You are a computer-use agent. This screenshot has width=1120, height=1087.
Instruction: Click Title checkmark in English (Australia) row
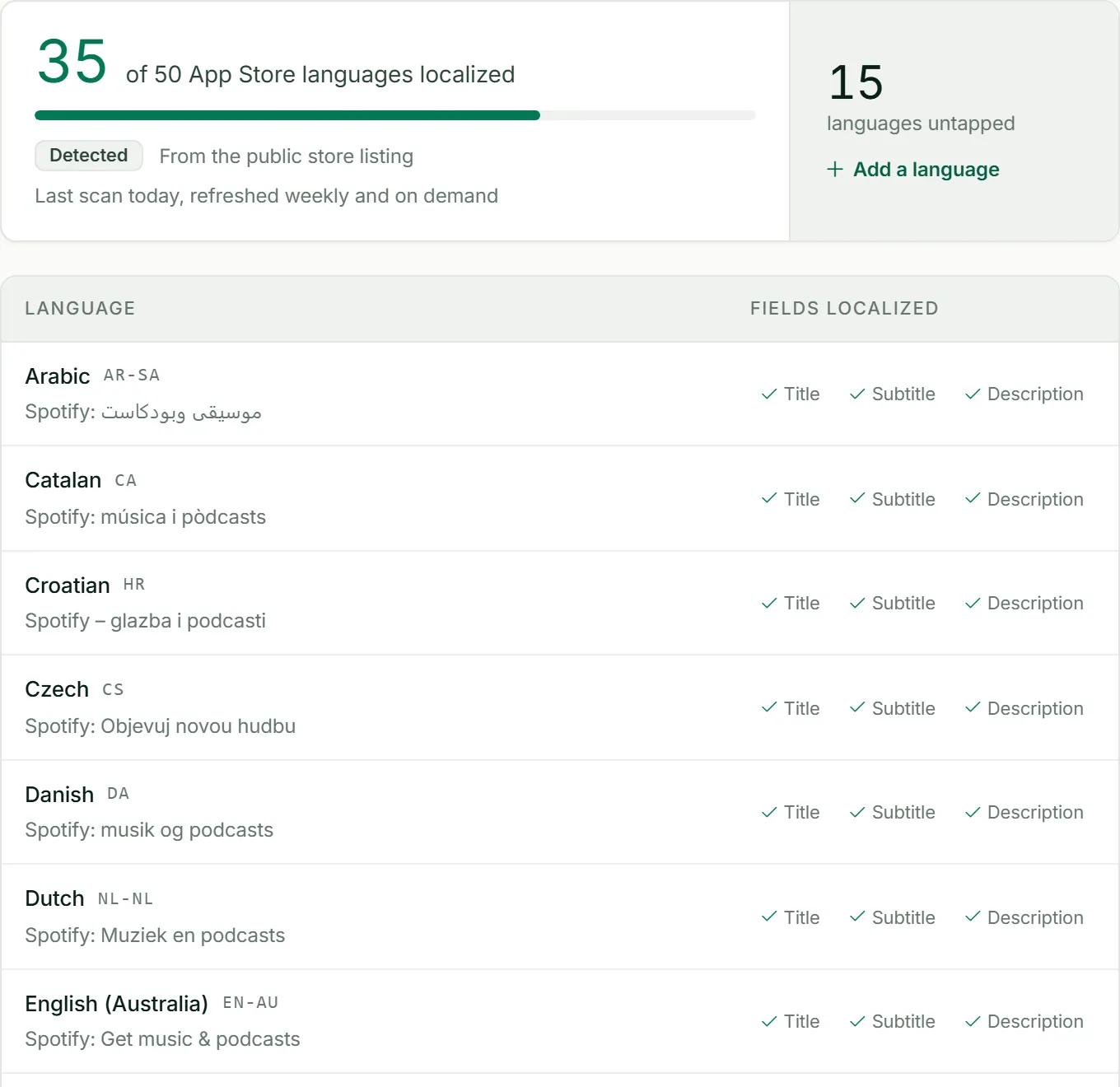[769, 1022]
